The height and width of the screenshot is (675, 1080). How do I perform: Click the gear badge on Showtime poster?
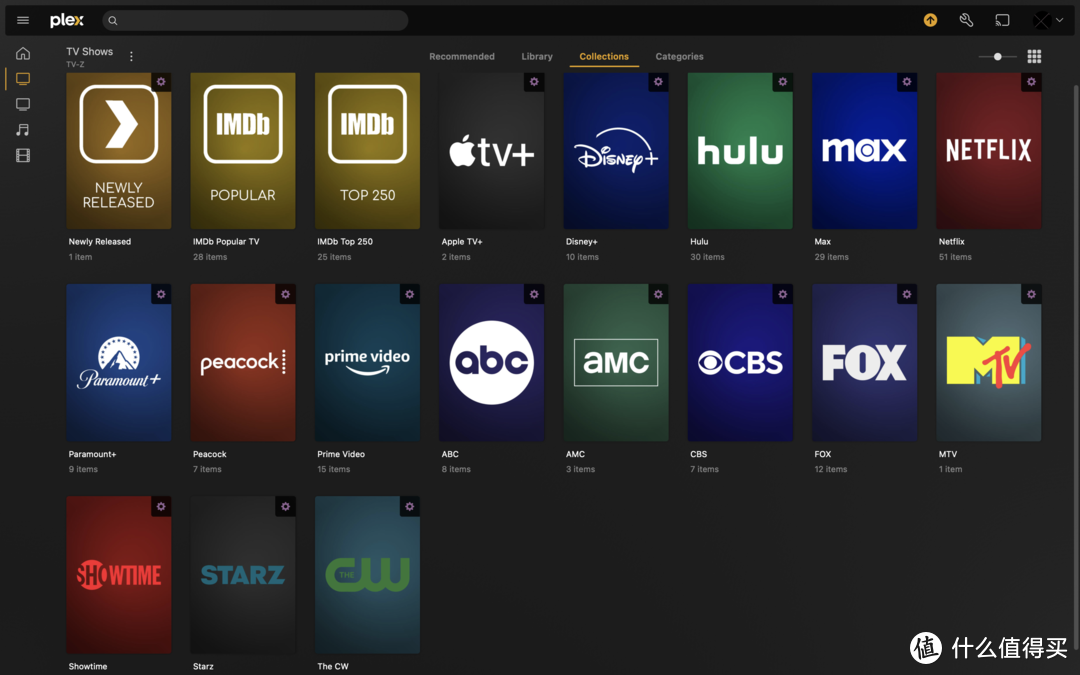[161, 506]
